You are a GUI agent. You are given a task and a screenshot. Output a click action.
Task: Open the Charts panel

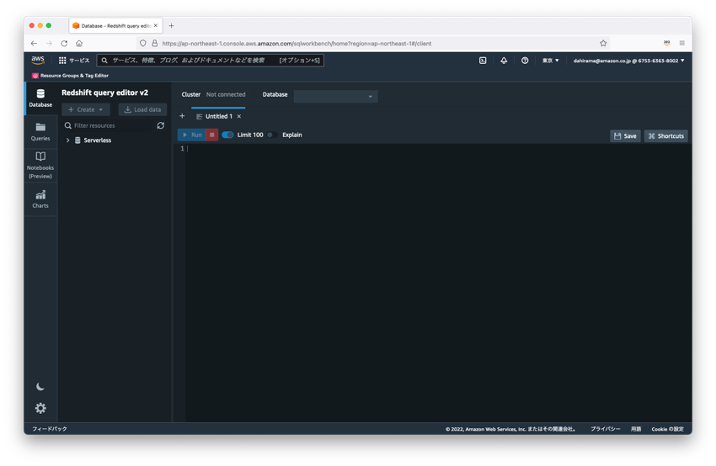pyautogui.click(x=40, y=199)
